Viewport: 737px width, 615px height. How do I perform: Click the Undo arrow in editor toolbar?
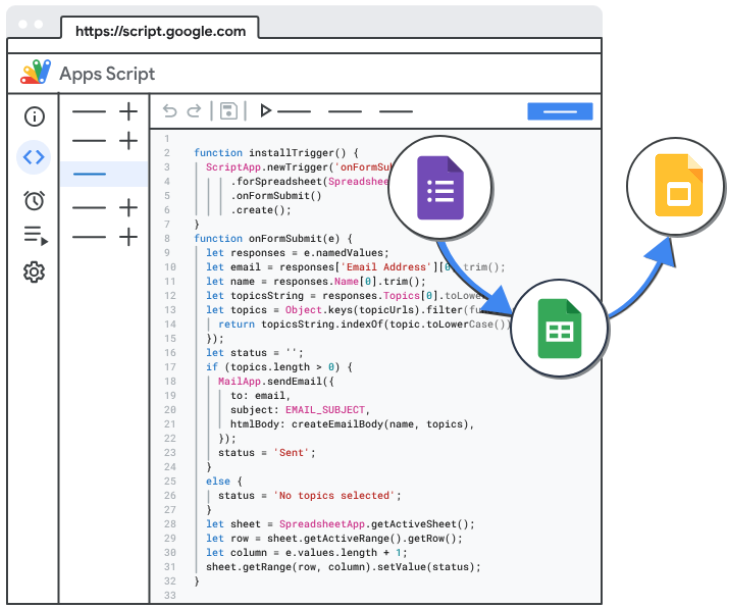click(x=170, y=111)
